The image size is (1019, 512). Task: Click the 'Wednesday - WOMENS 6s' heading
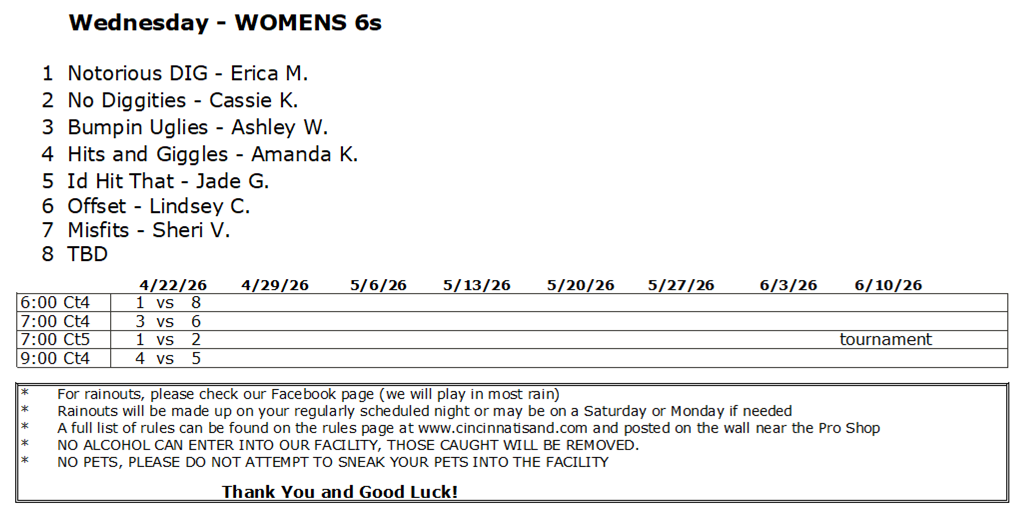coord(224,24)
